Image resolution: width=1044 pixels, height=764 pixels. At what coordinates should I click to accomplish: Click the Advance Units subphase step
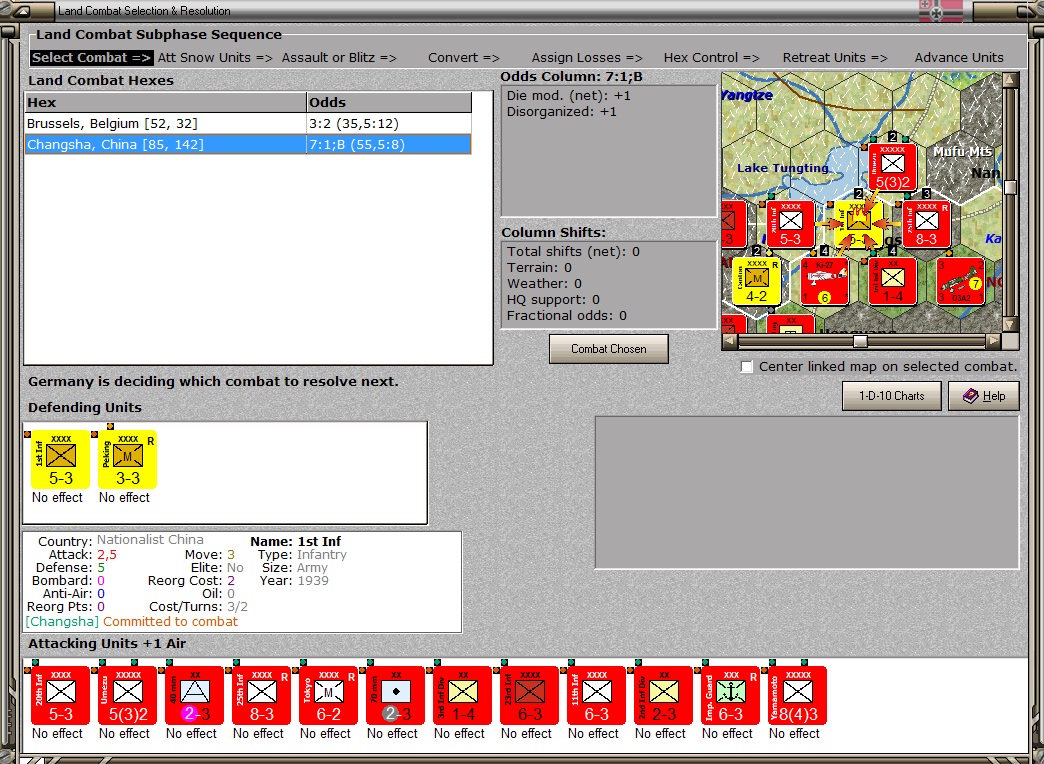pyautogui.click(x=959, y=58)
